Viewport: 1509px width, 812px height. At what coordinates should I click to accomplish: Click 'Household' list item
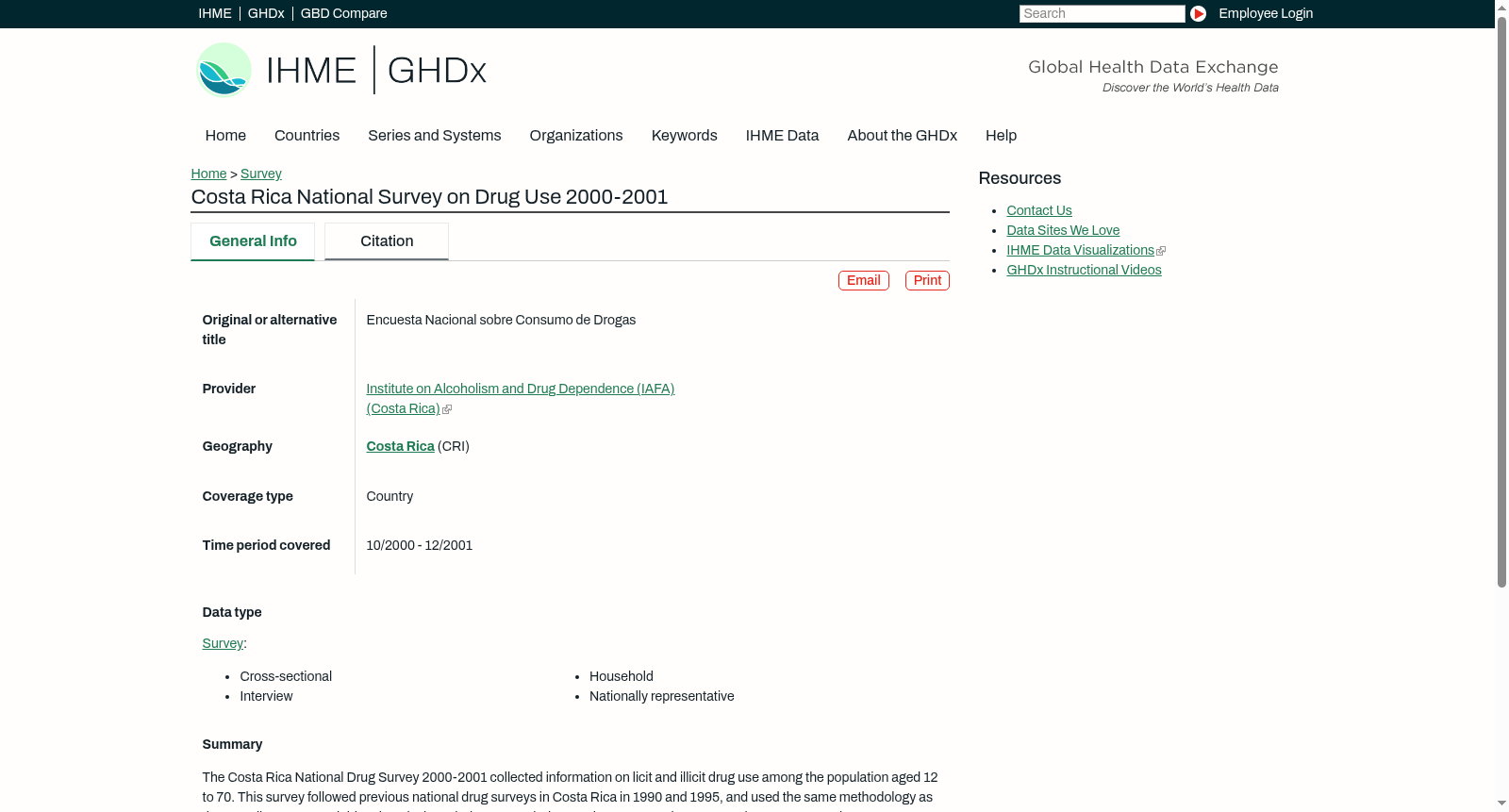click(x=621, y=676)
